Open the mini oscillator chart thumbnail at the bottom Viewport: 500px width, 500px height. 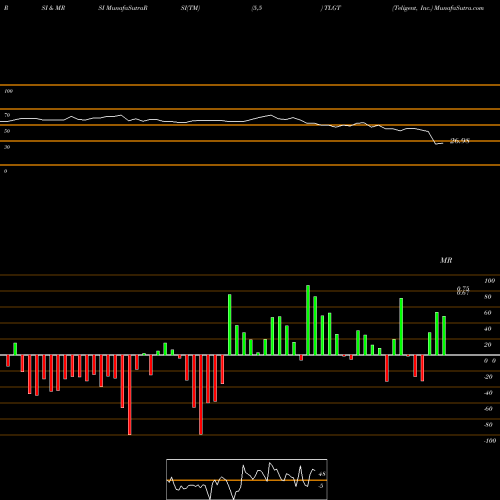[247, 479]
